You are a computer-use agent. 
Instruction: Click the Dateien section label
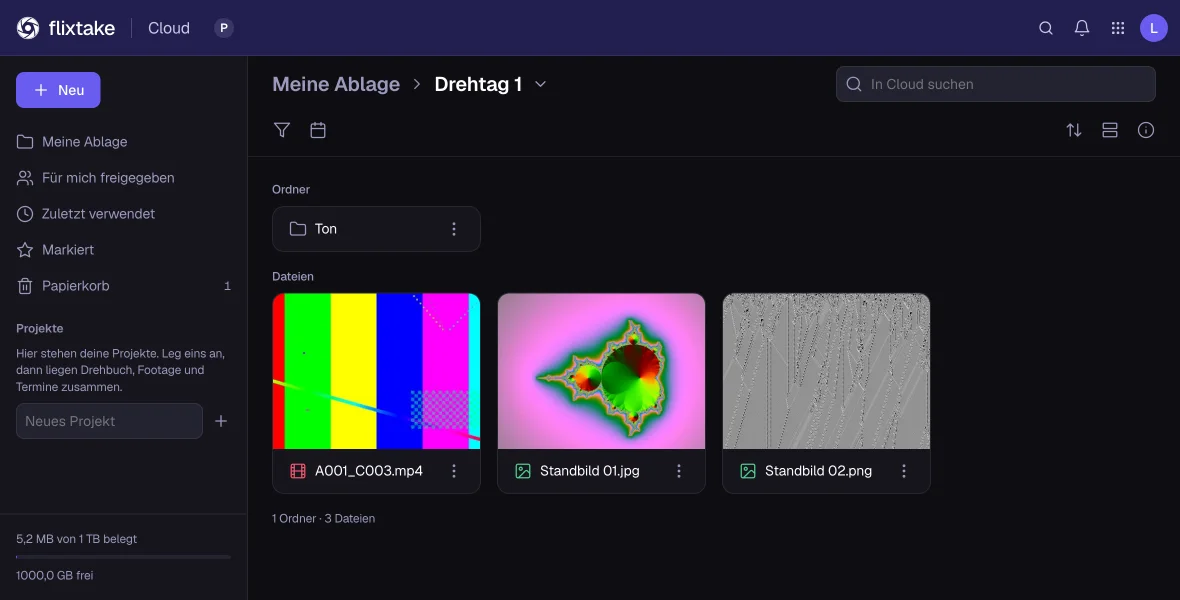tap(293, 276)
